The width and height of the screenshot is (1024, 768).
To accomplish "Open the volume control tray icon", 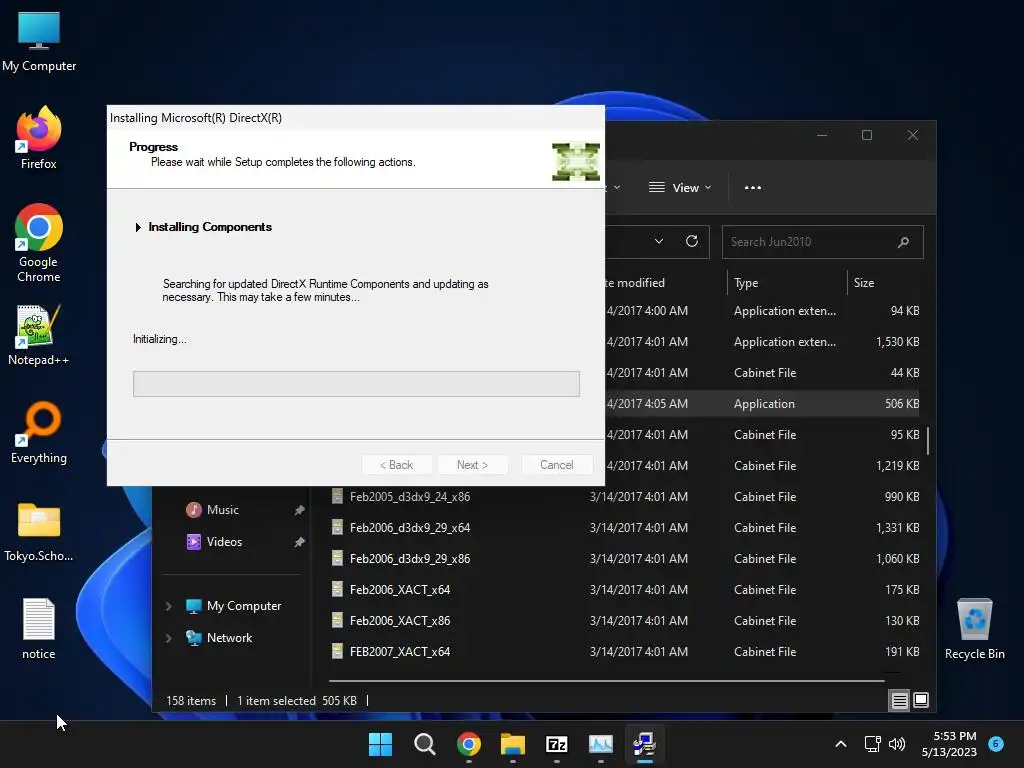I will click(x=897, y=744).
